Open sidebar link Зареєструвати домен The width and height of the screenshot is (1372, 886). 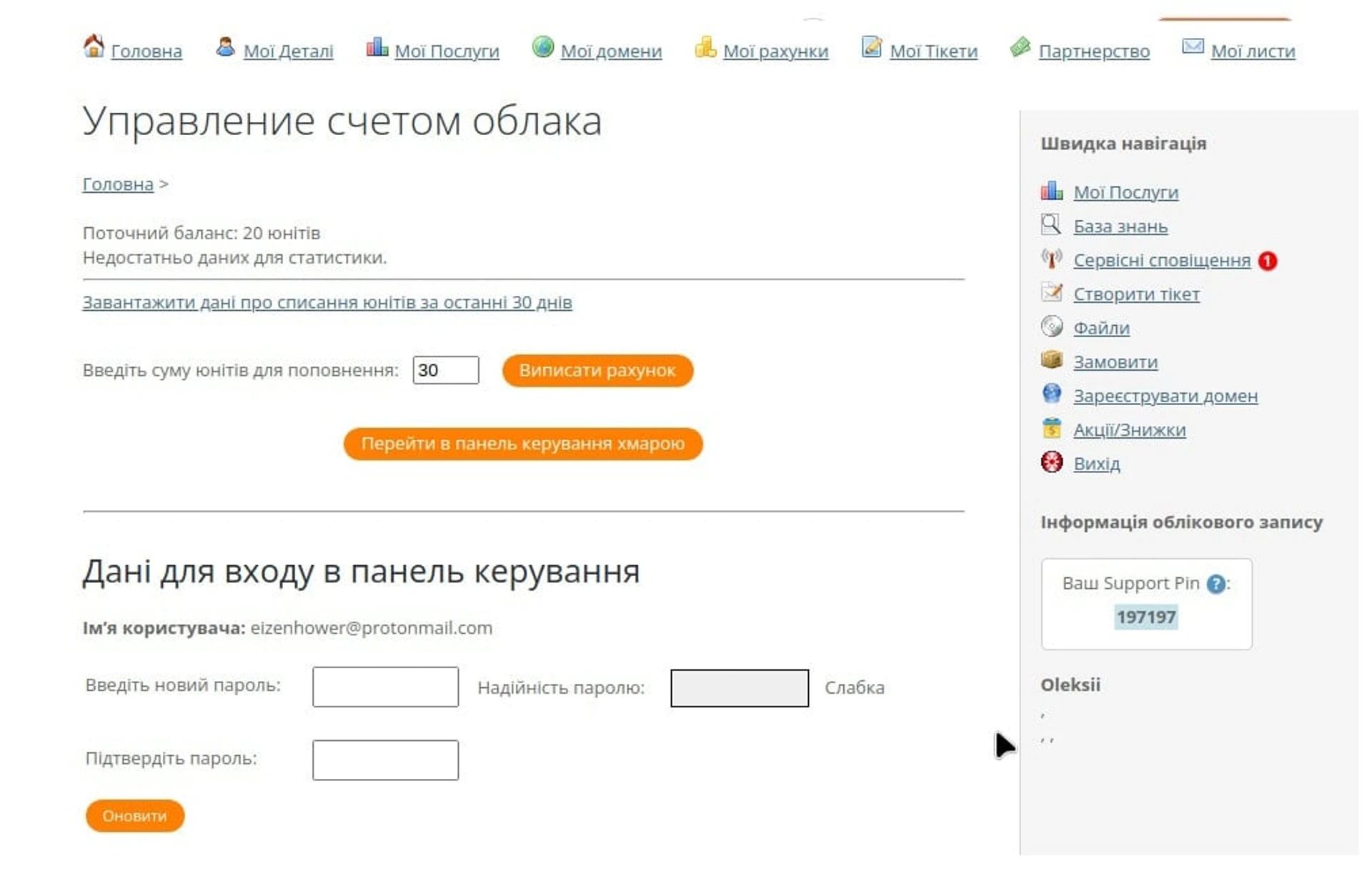[x=1165, y=396]
